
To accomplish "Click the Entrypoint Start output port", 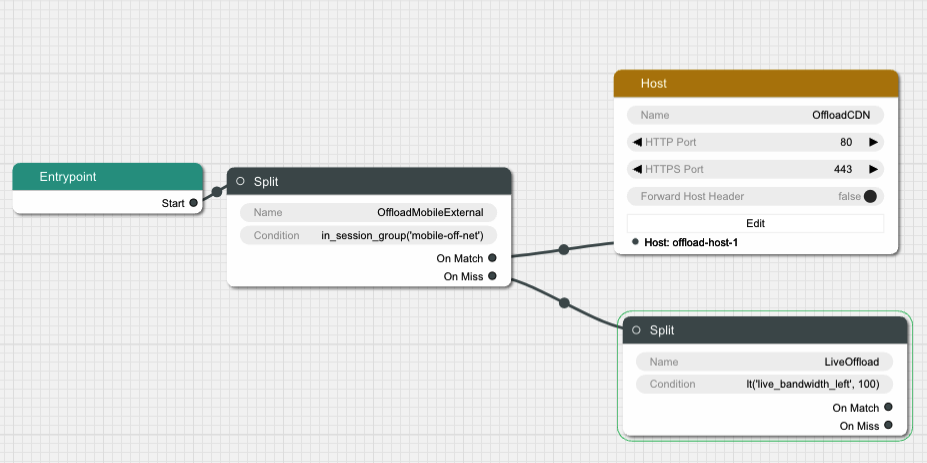I will click(x=193, y=203).
